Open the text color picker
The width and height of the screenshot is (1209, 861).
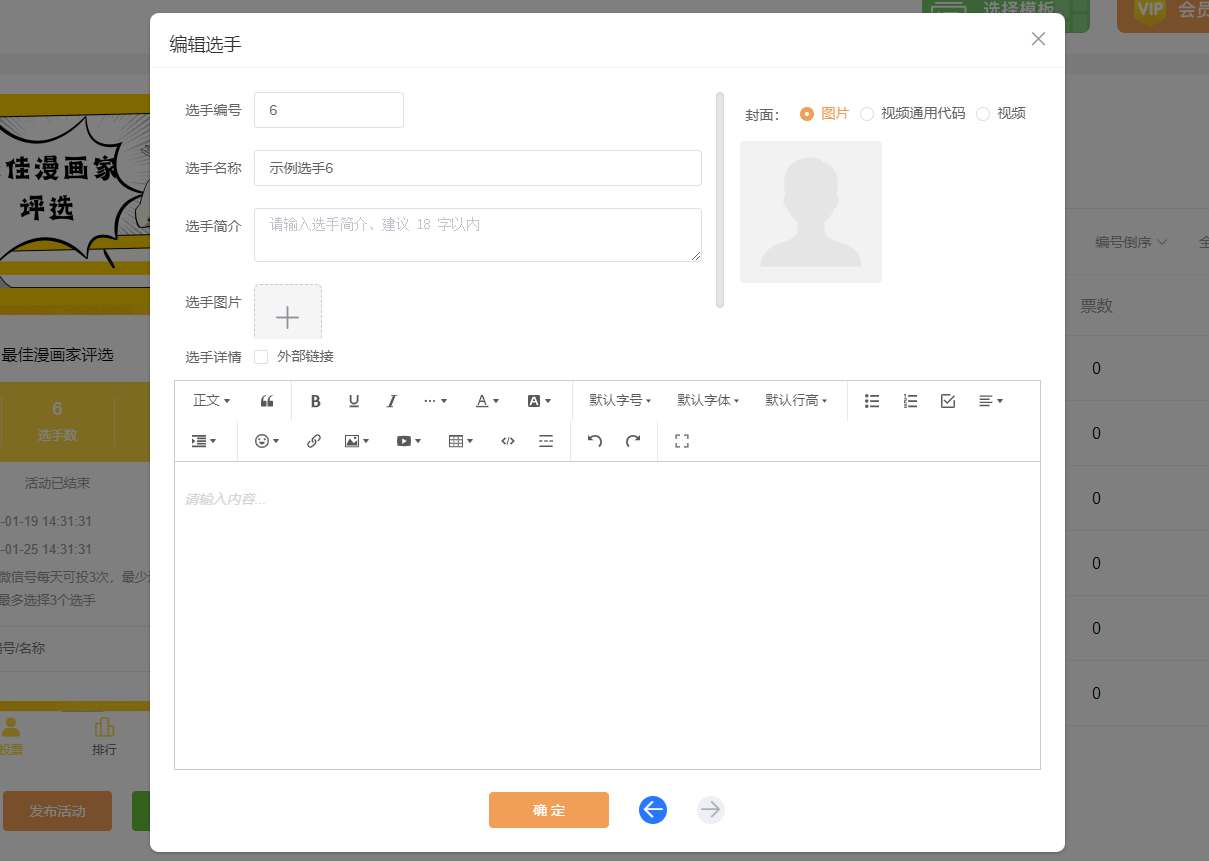[487, 401]
